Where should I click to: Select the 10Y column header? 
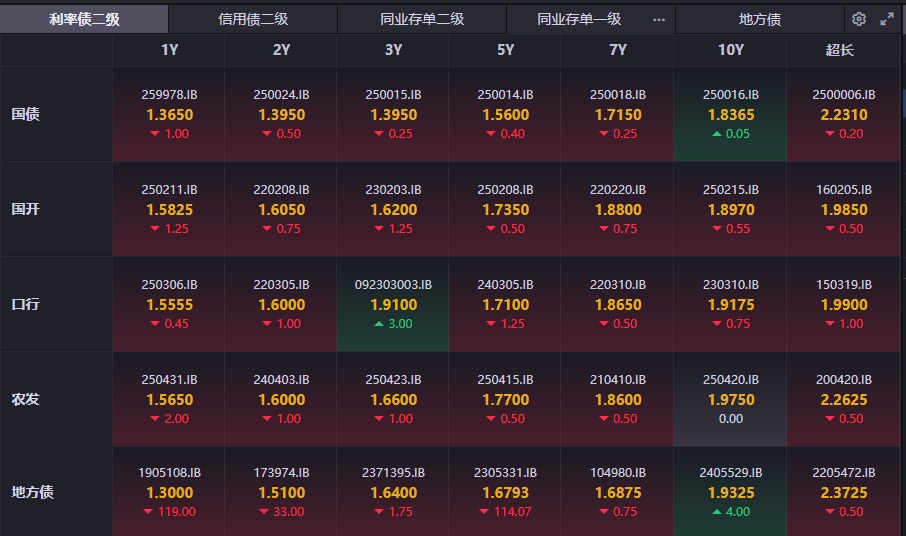point(730,50)
